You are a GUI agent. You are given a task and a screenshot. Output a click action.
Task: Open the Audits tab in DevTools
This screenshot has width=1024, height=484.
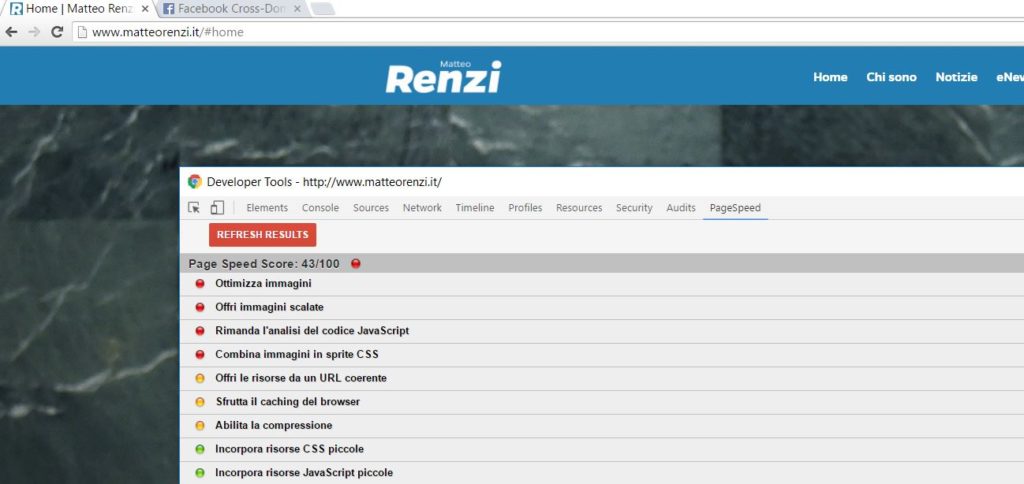pyautogui.click(x=680, y=208)
